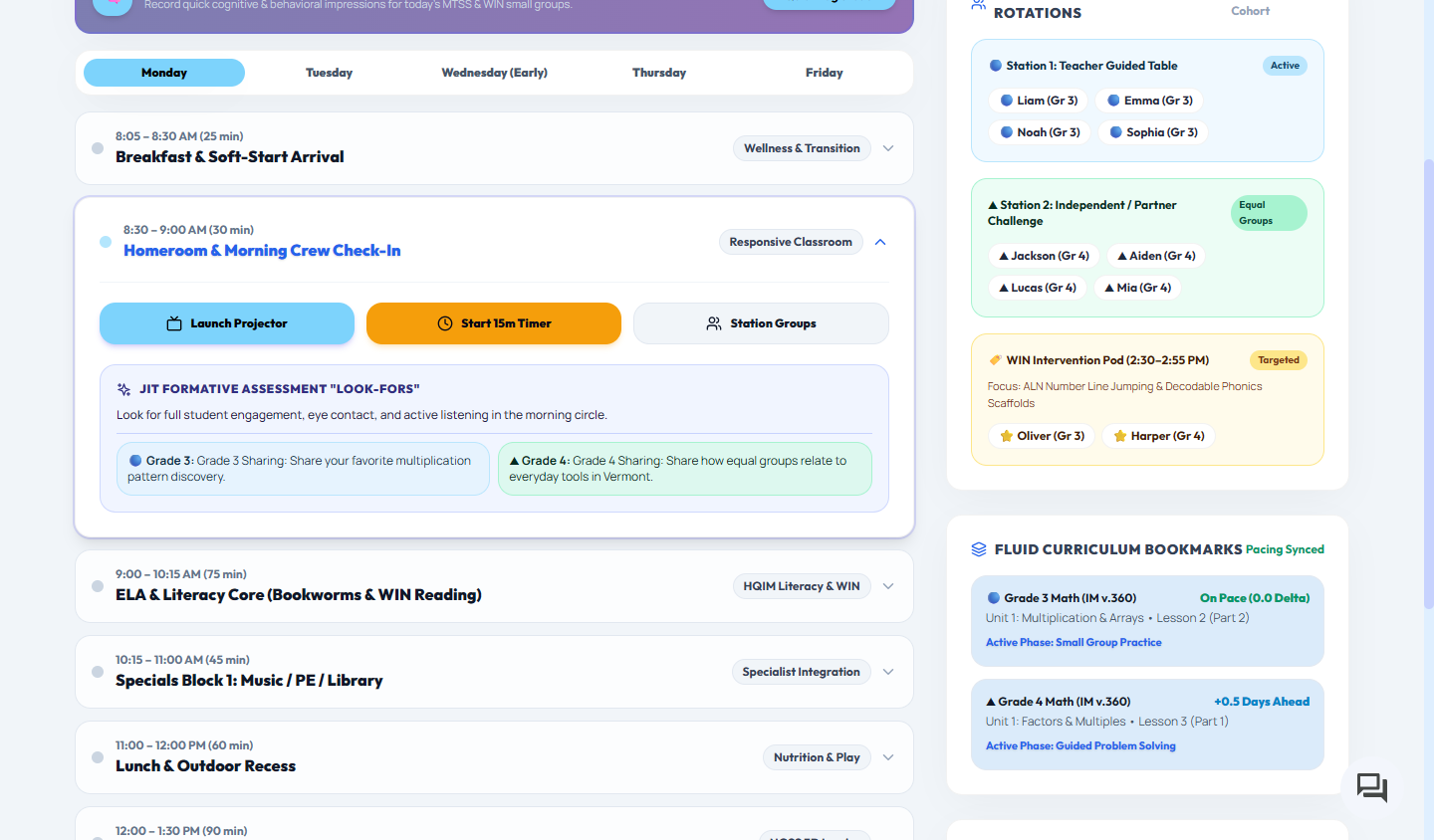Expand the ELA & Literacy Core block
The height and width of the screenshot is (840, 1434).
pyautogui.click(x=888, y=586)
